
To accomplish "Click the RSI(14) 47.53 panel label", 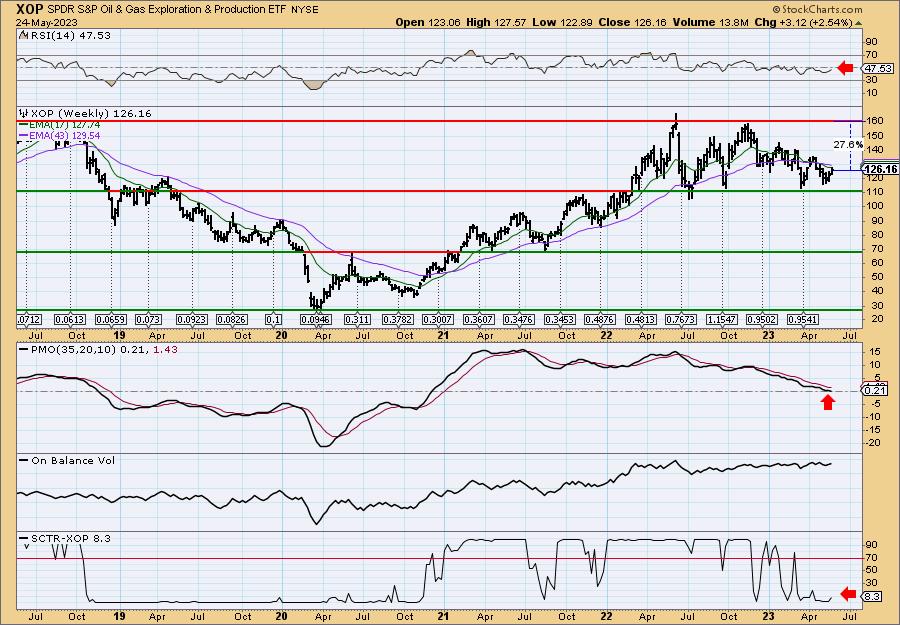I will tap(69, 36).
